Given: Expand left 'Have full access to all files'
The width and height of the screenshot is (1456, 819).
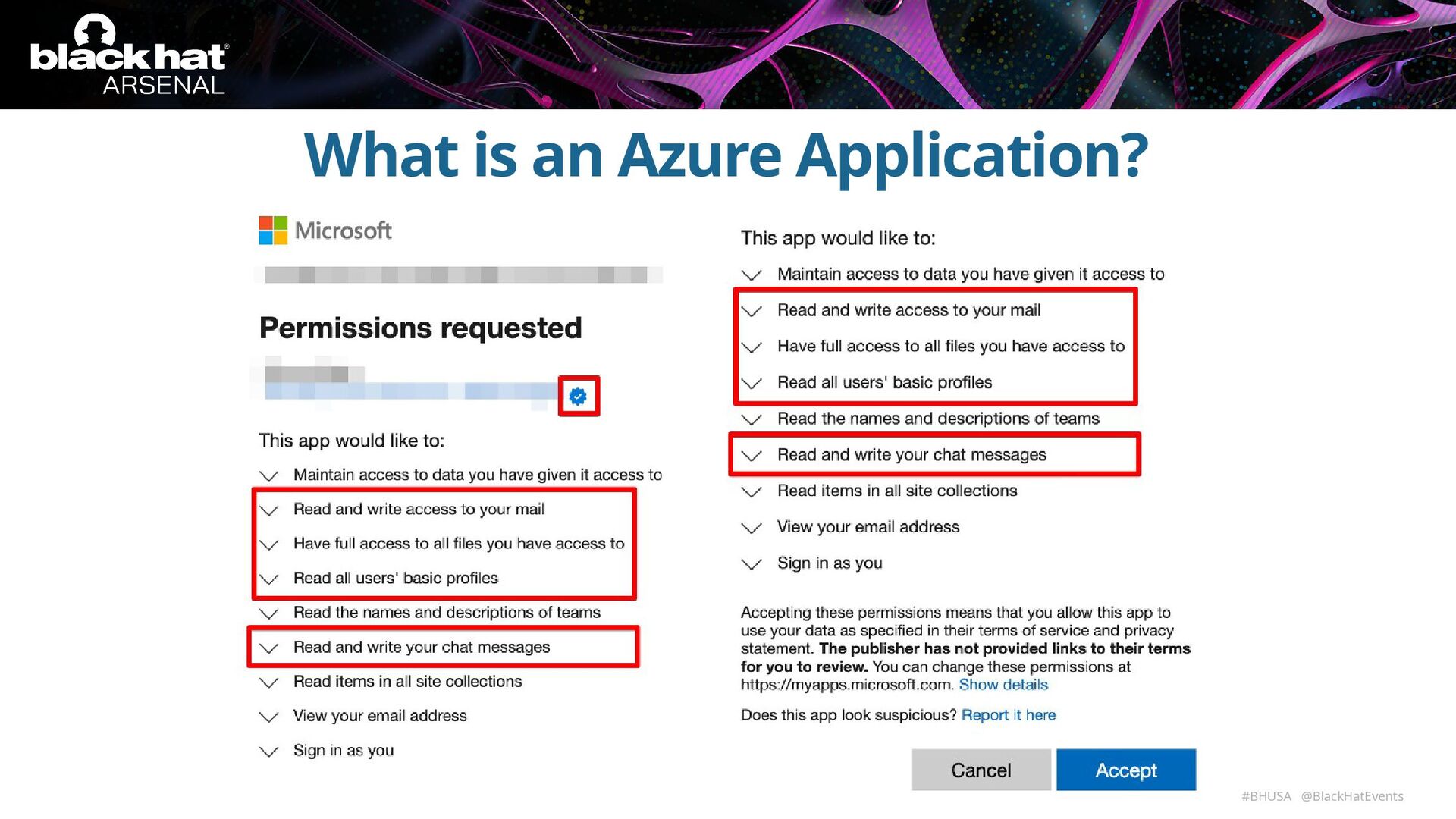Looking at the screenshot, I should (x=269, y=544).
